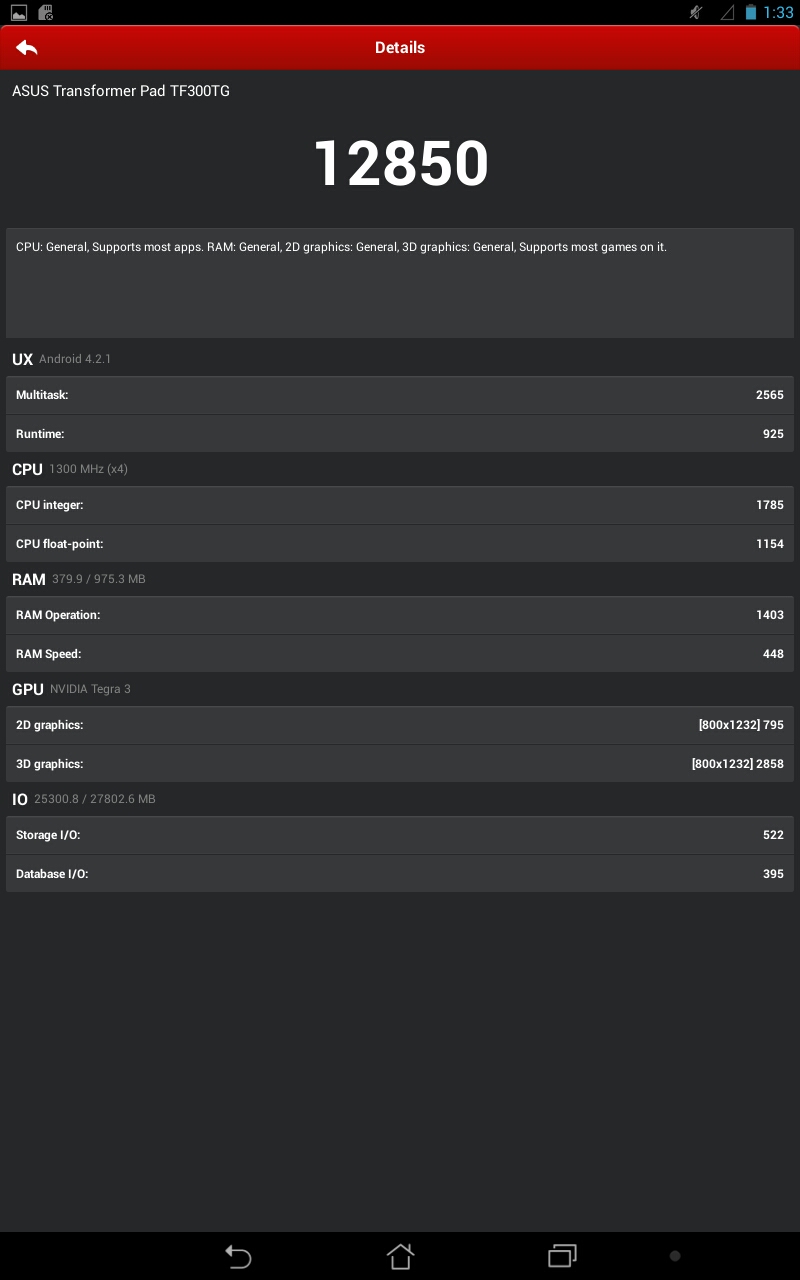The width and height of the screenshot is (800, 1280).
Task: Select the 2D graphics row
Action: point(400,725)
